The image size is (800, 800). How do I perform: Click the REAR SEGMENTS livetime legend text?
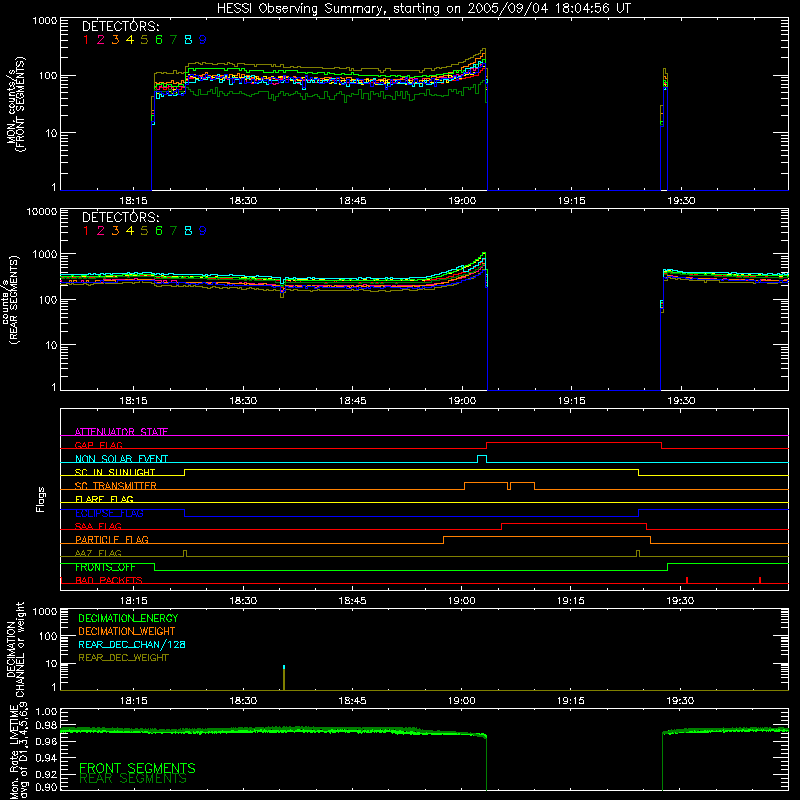point(133,779)
